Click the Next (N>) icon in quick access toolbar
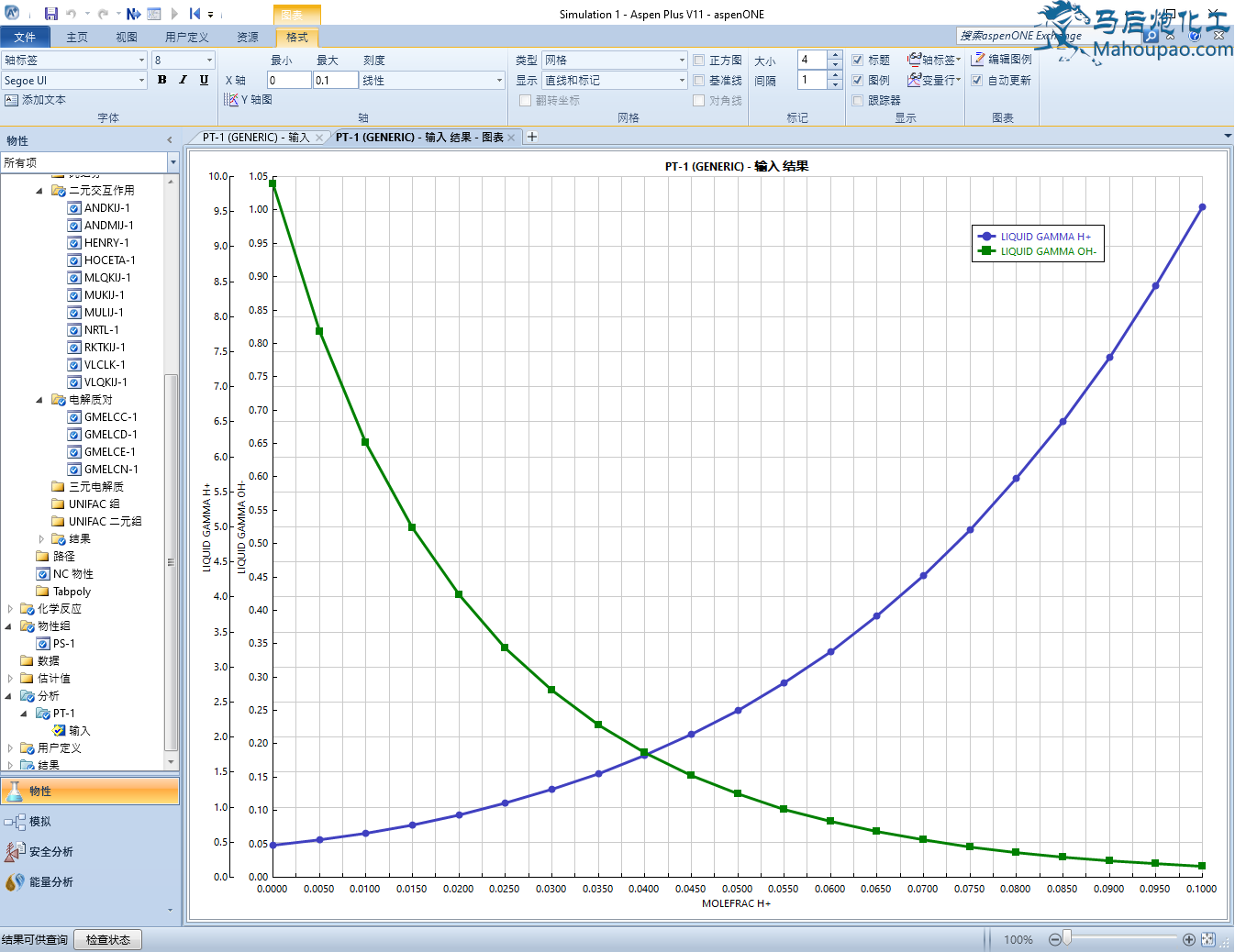 pos(134,14)
